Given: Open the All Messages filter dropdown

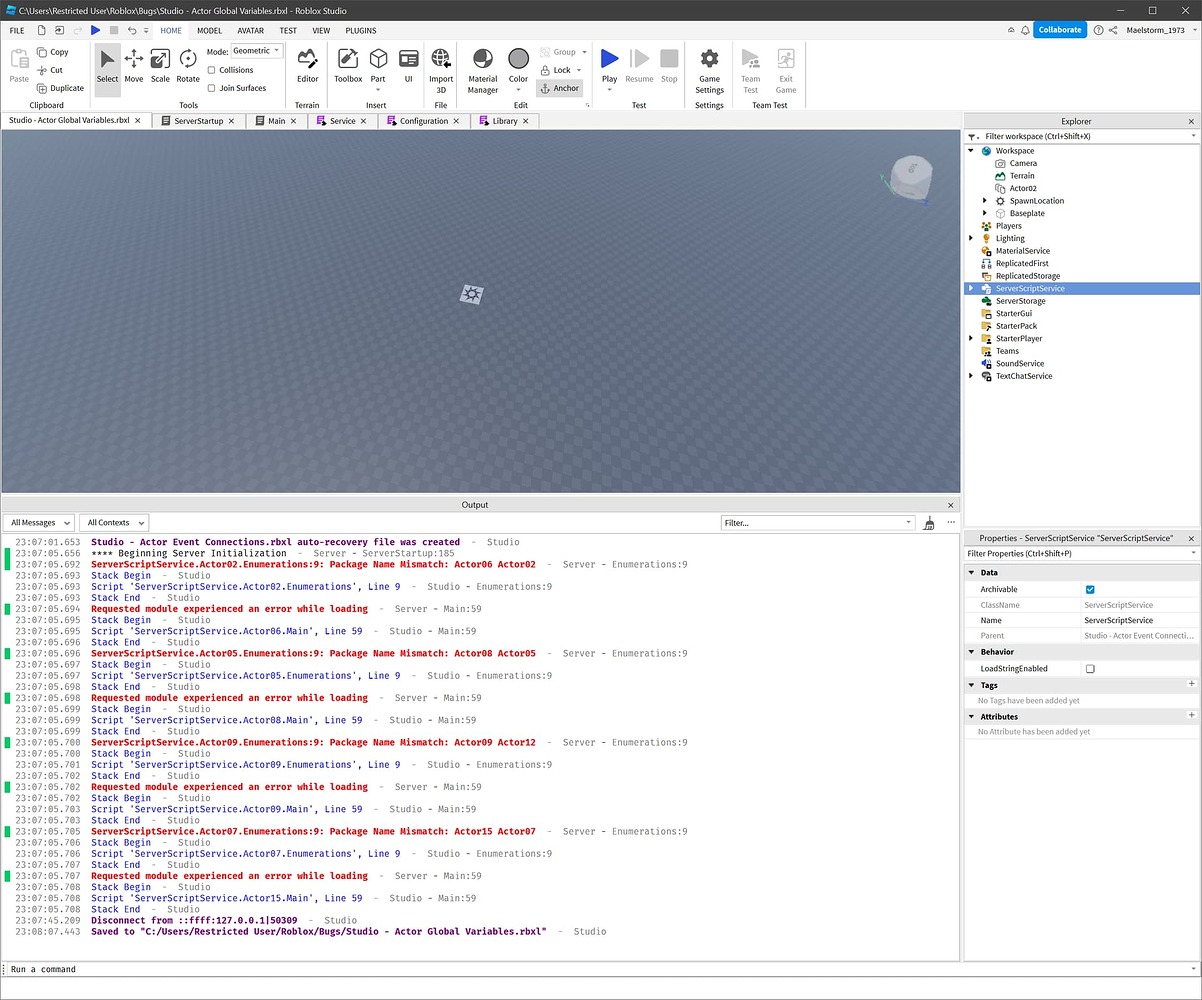Looking at the screenshot, I should [39, 522].
